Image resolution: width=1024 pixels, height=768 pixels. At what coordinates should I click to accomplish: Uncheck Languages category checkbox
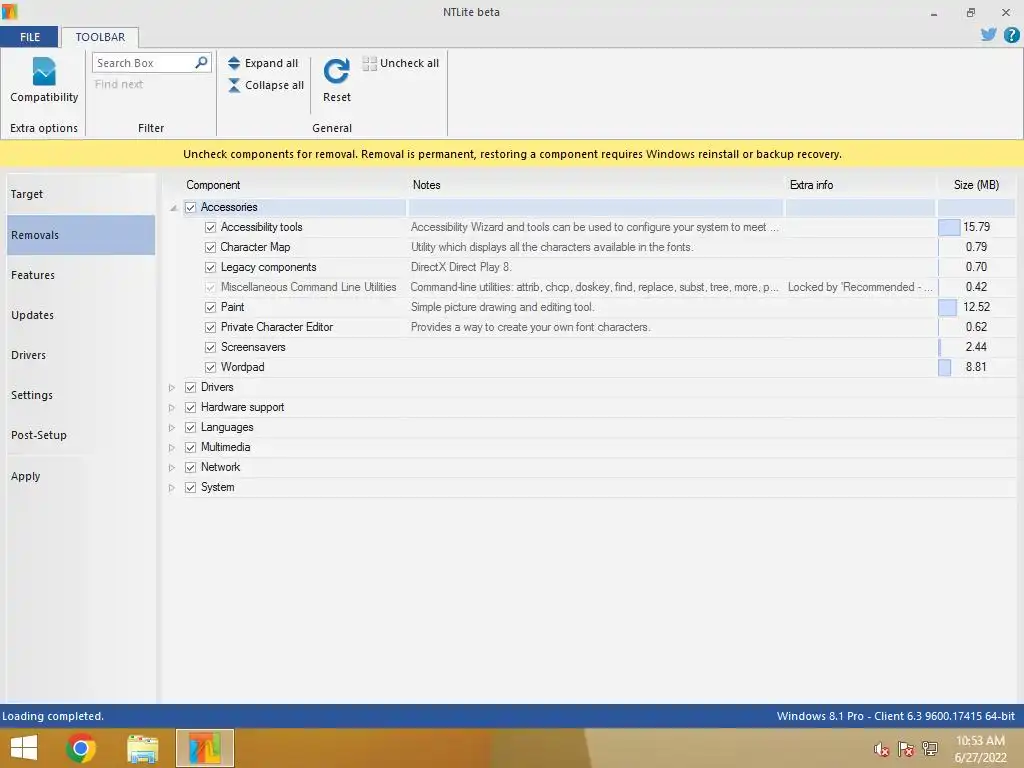pos(190,427)
